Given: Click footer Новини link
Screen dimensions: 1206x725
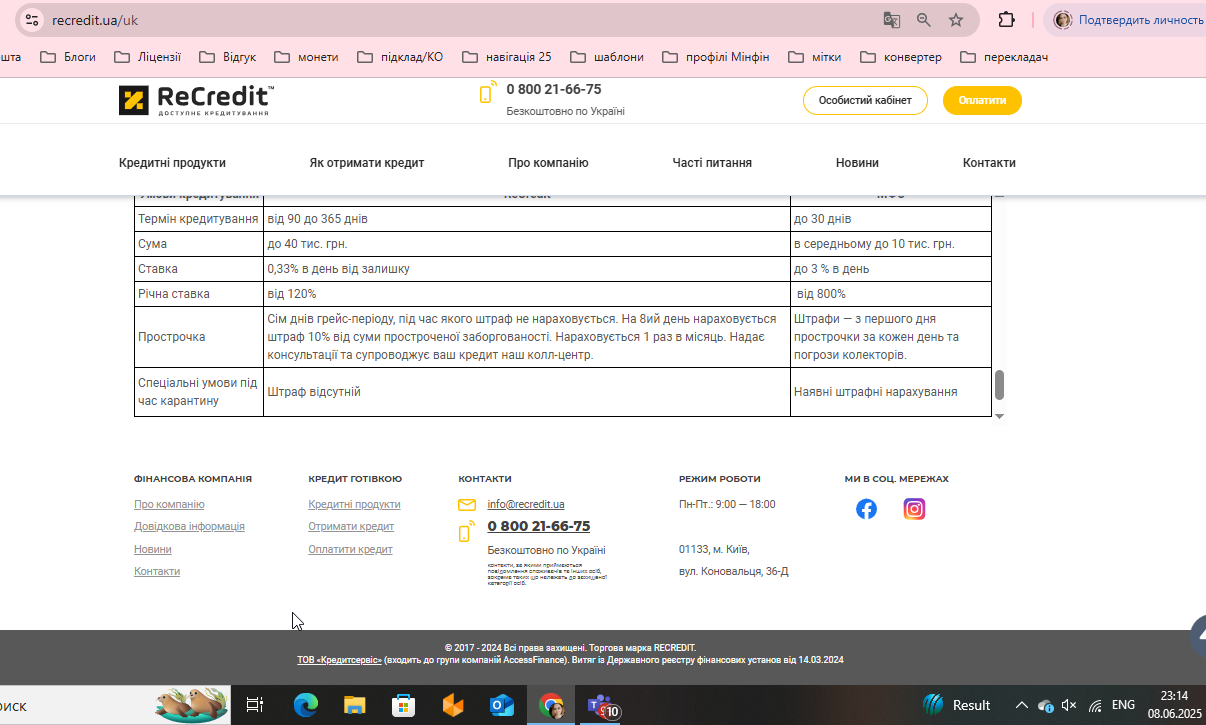Looking at the screenshot, I should (x=153, y=549).
